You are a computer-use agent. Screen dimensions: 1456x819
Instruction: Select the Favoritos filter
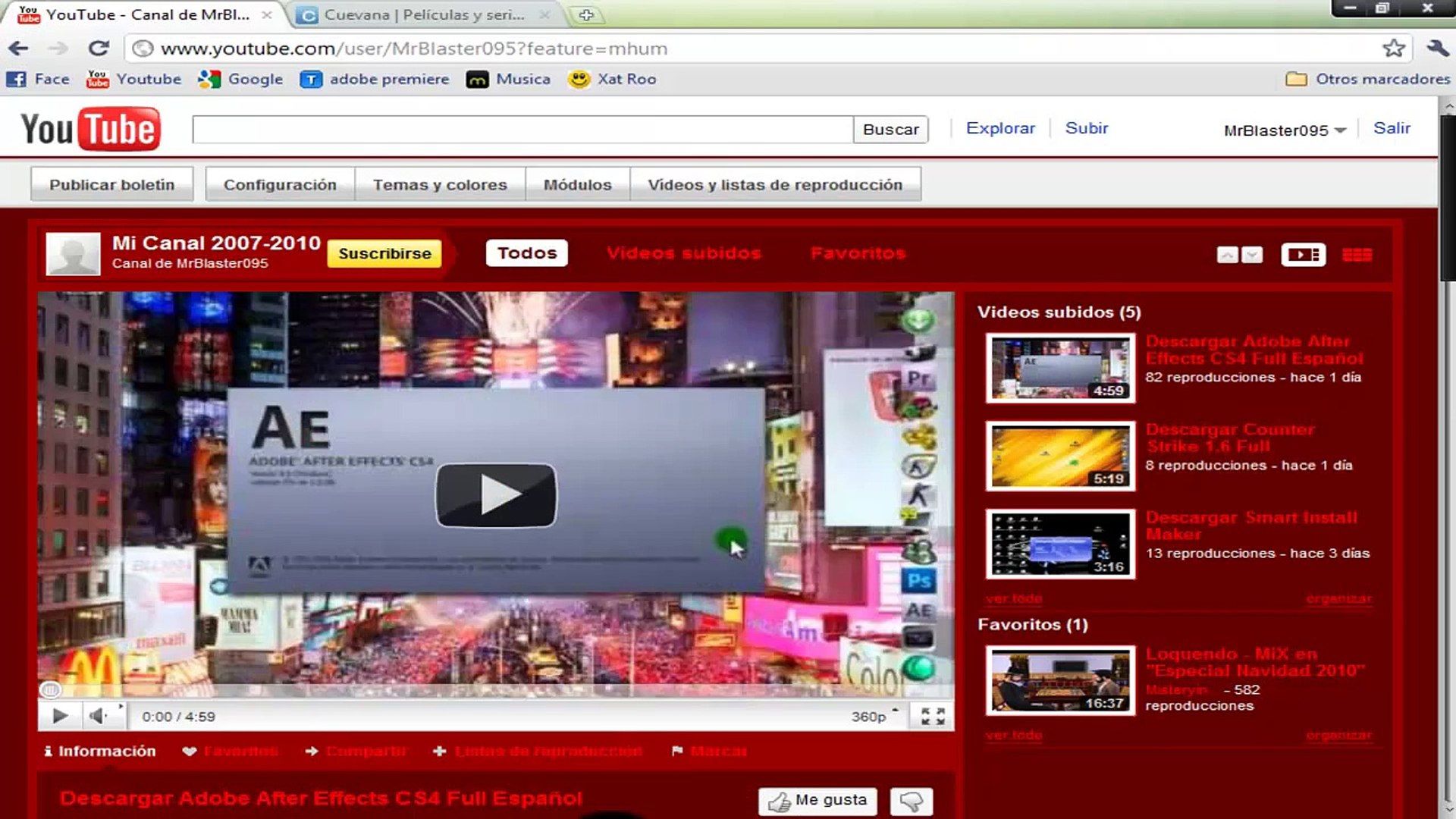click(858, 253)
